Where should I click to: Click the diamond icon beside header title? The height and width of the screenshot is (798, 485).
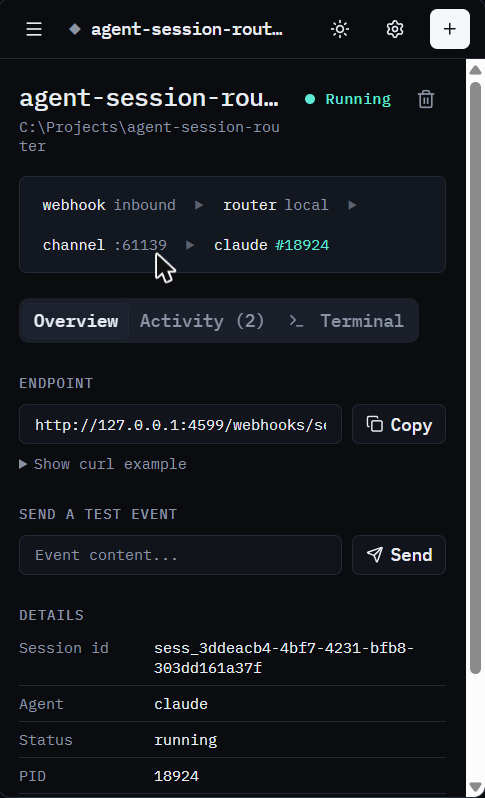tap(75, 29)
